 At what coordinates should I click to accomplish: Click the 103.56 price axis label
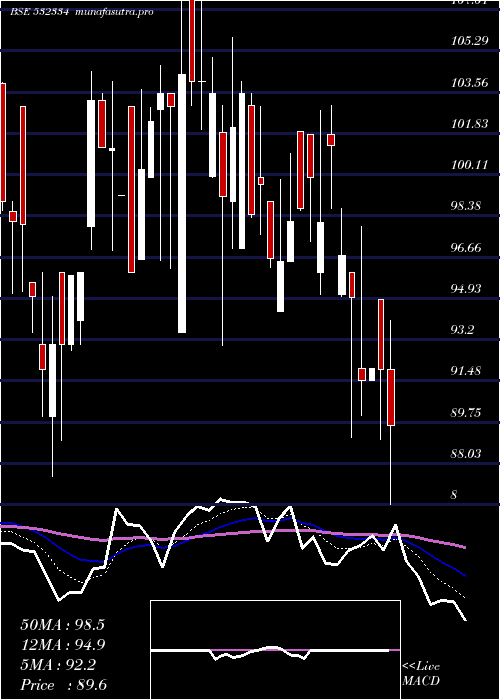pyautogui.click(x=469, y=83)
